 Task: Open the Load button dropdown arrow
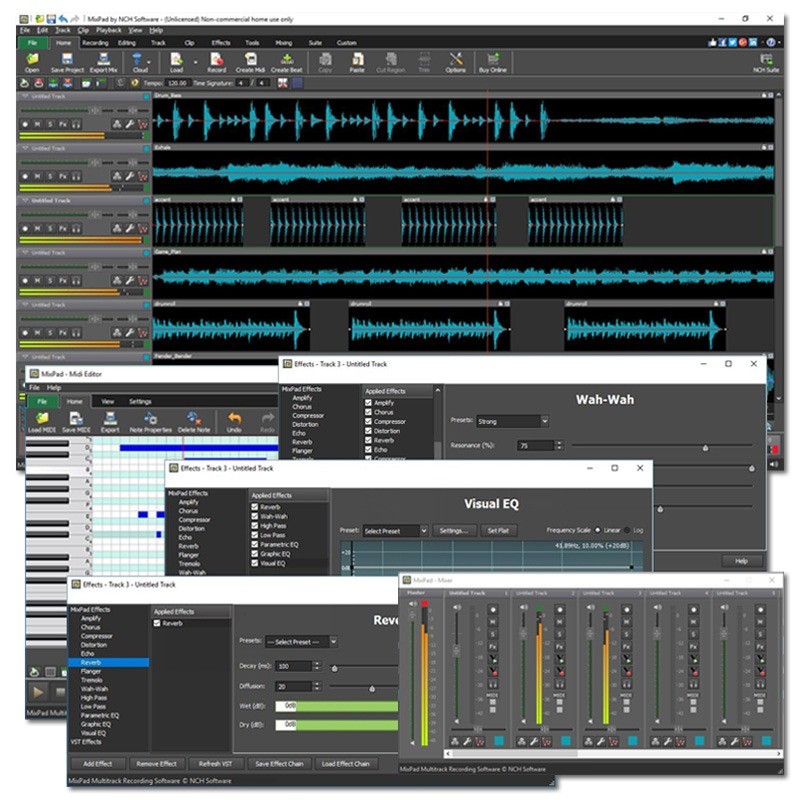(195, 63)
